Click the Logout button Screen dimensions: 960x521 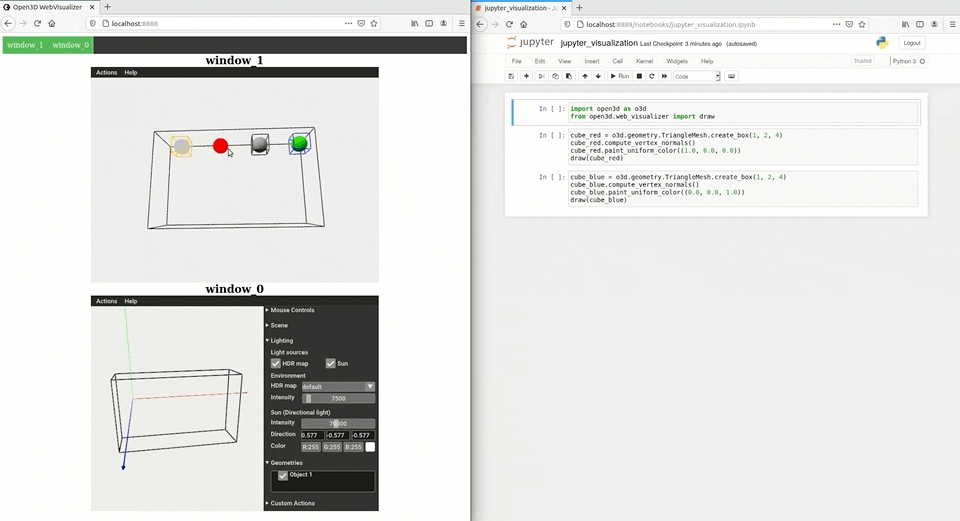point(911,43)
